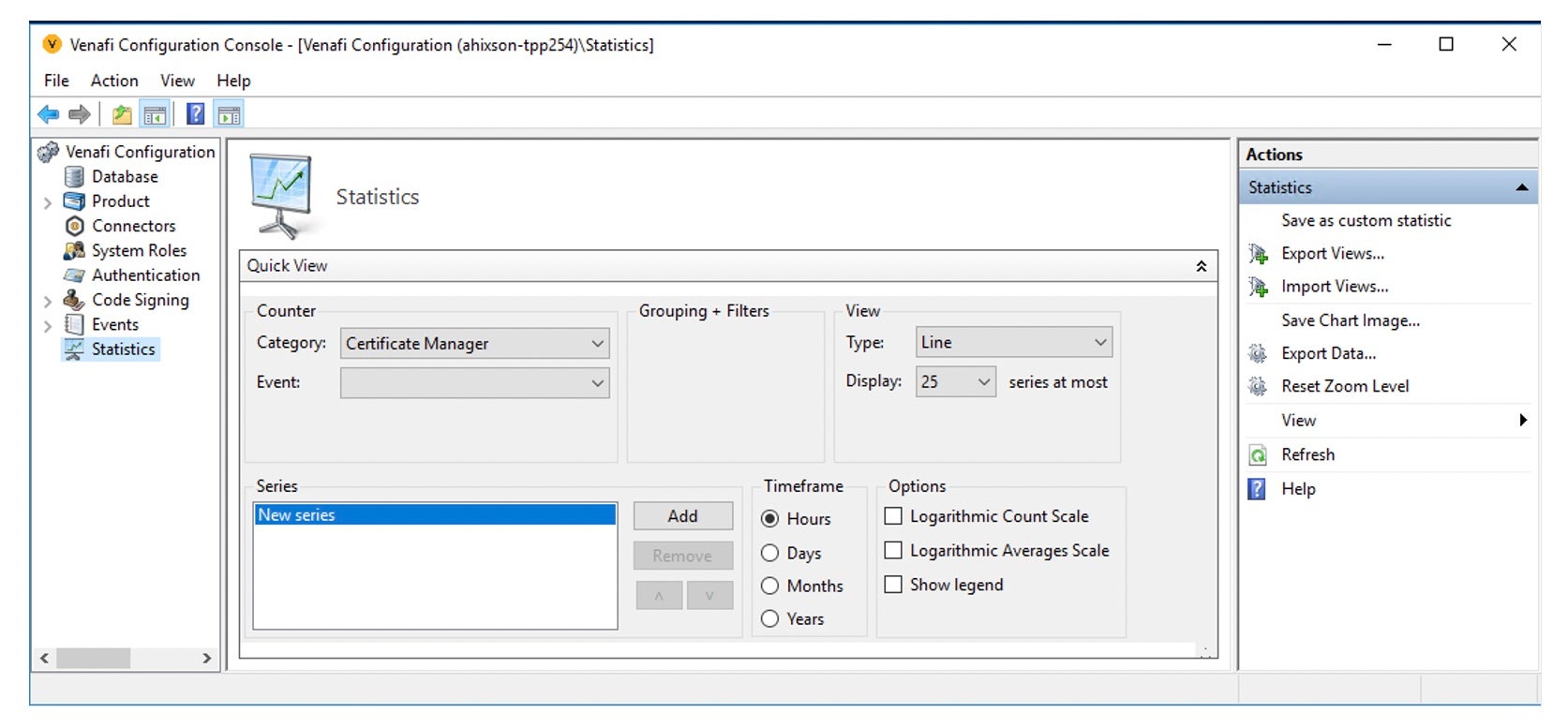Click the Add series button

click(682, 516)
